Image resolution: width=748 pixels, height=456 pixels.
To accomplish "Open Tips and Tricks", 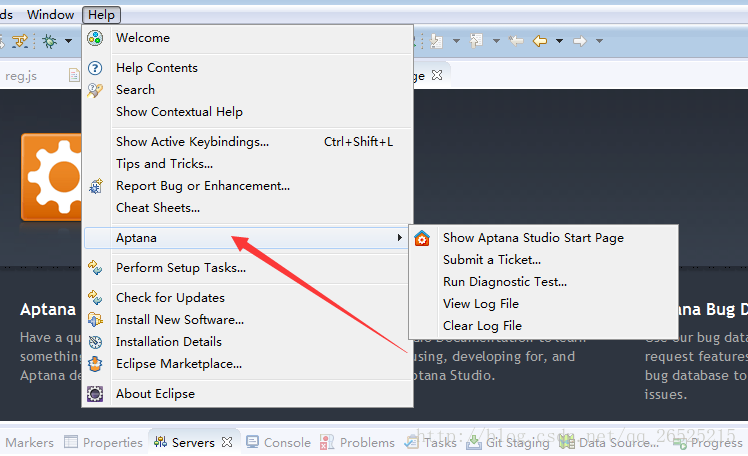I will (x=247, y=164).
